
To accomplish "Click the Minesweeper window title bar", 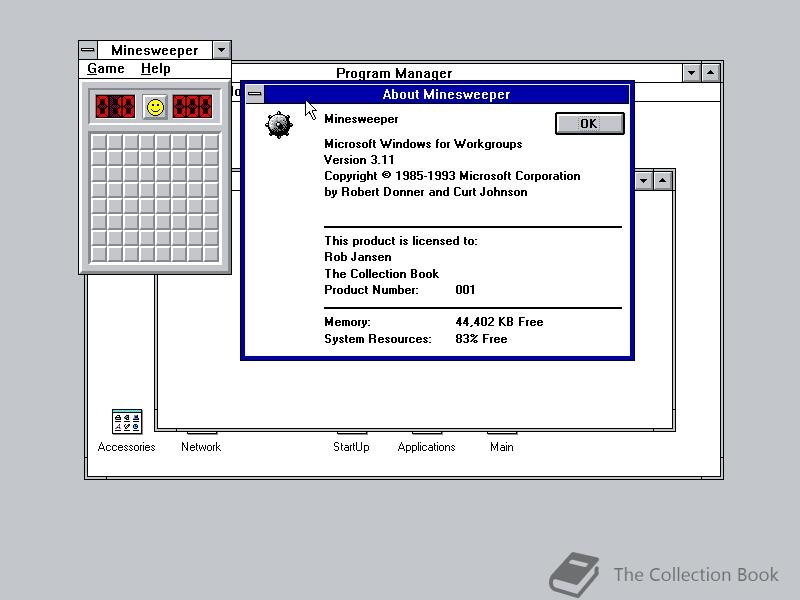I will pyautogui.click(x=155, y=50).
